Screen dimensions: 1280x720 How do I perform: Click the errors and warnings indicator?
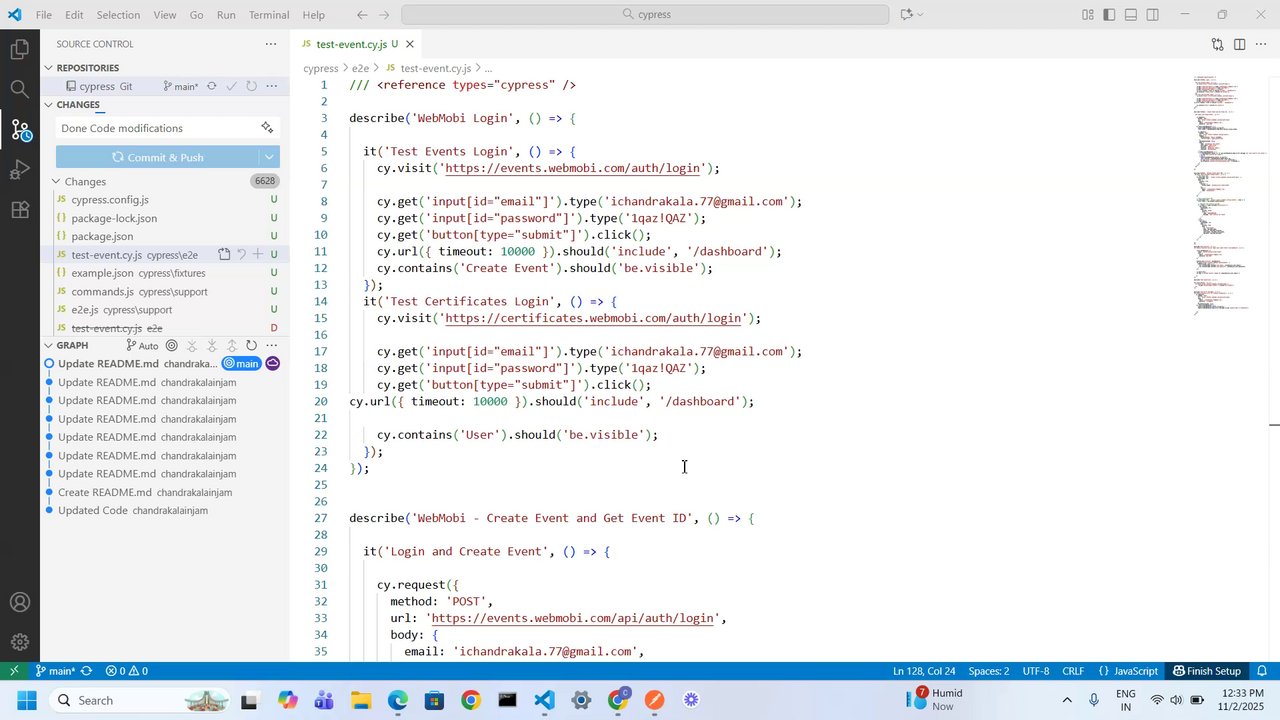(x=127, y=671)
